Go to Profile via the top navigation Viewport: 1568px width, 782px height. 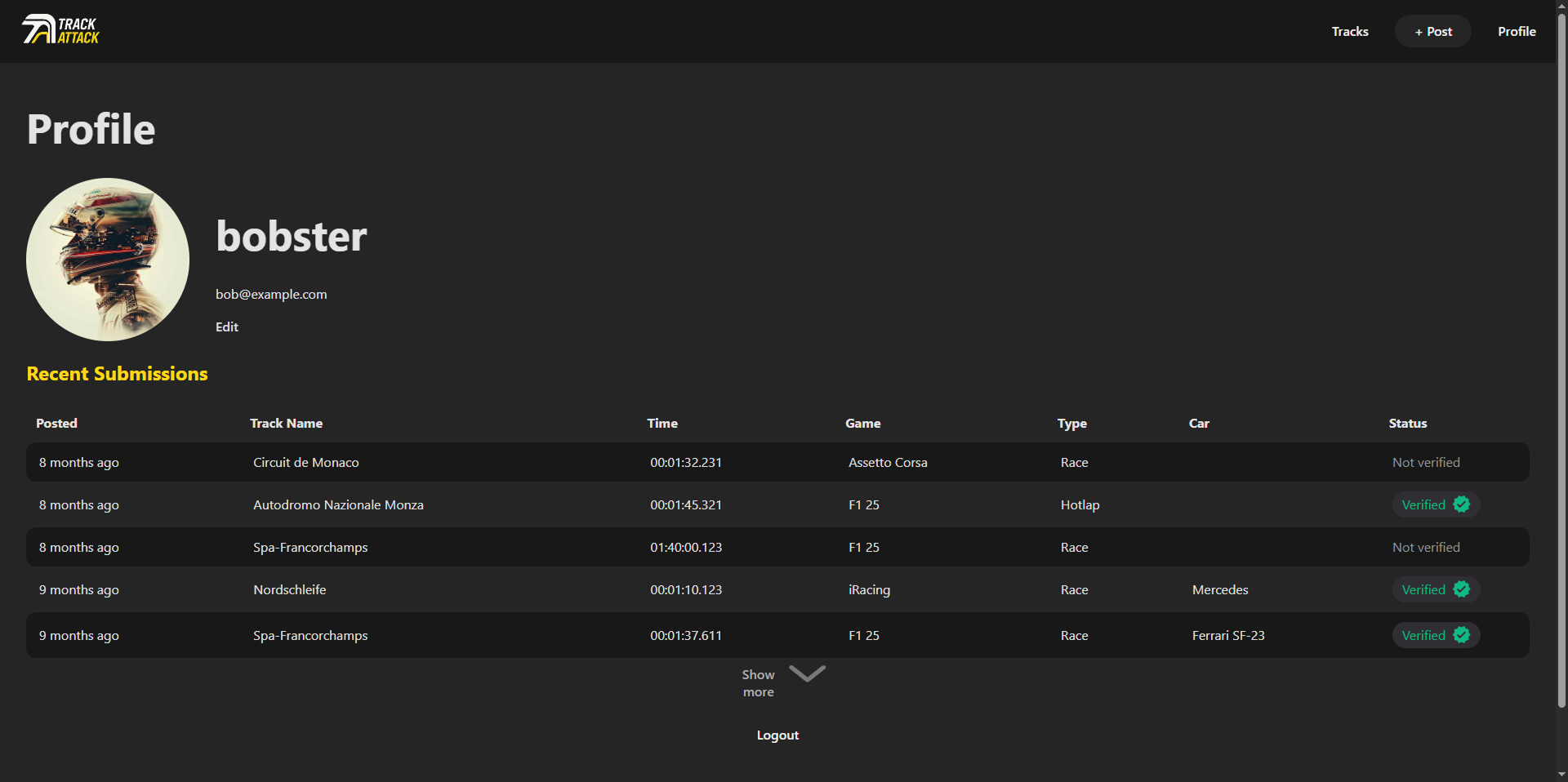[x=1517, y=31]
